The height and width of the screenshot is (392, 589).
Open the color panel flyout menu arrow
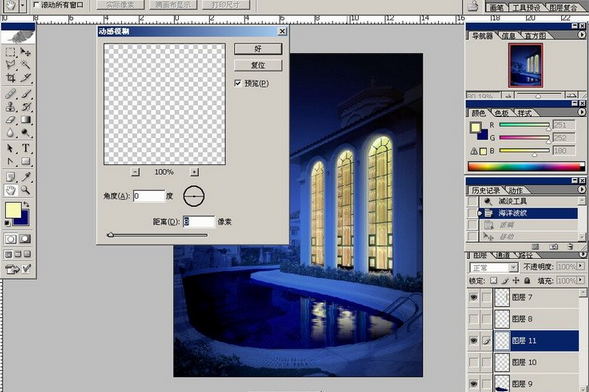tap(581, 112)
